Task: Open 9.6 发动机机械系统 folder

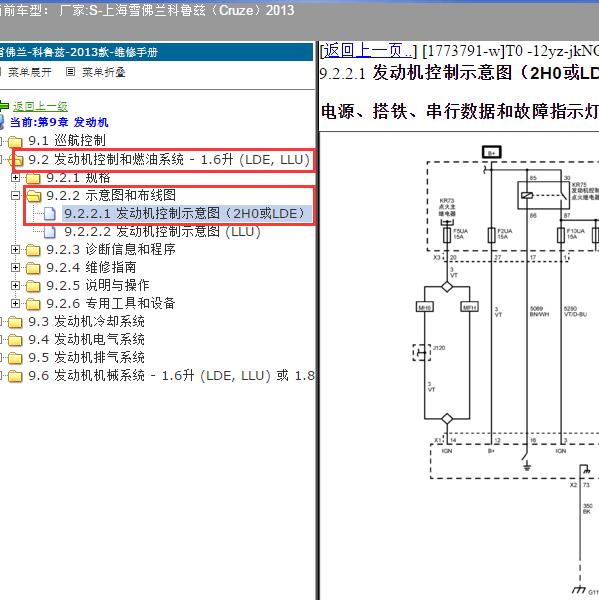Action: click(x=171, y=375)
